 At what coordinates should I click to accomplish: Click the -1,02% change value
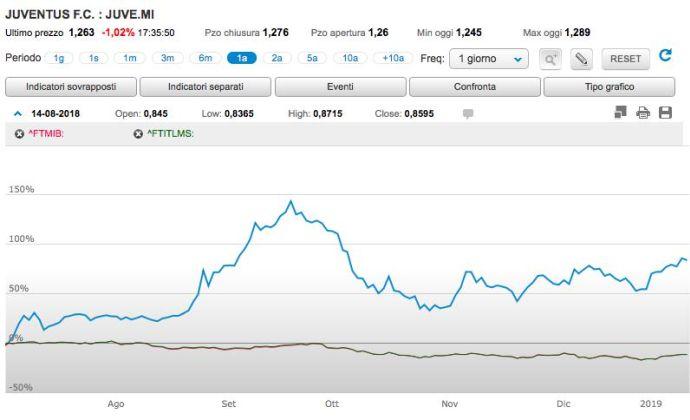click(118, 33)
